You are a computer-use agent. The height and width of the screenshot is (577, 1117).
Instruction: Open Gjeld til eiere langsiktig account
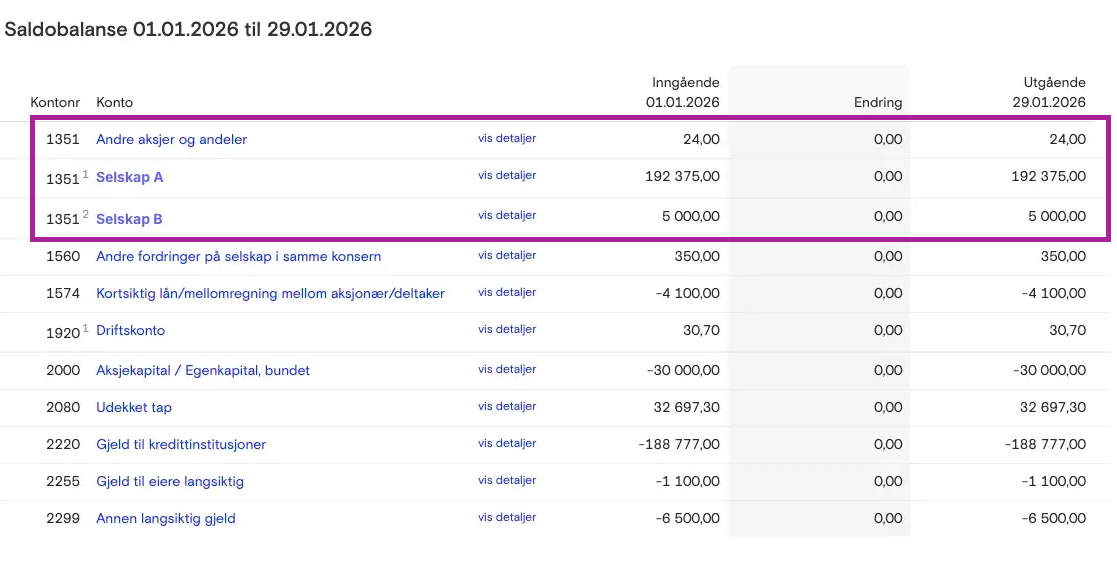pyautogui.click(x=170, y=482)
